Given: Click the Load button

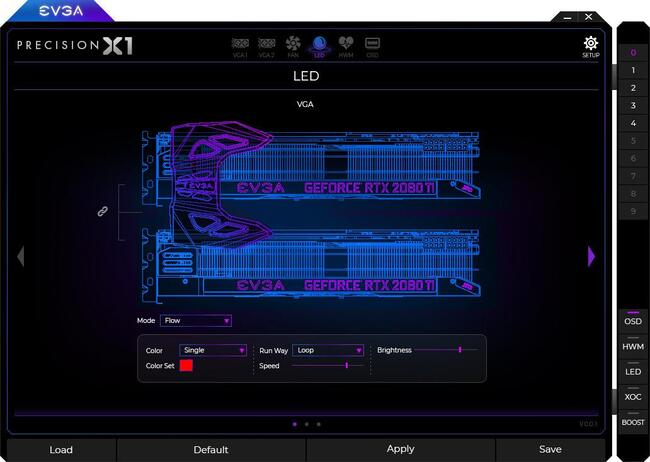Looking at the screenshot, I should [x=61, y=450].
